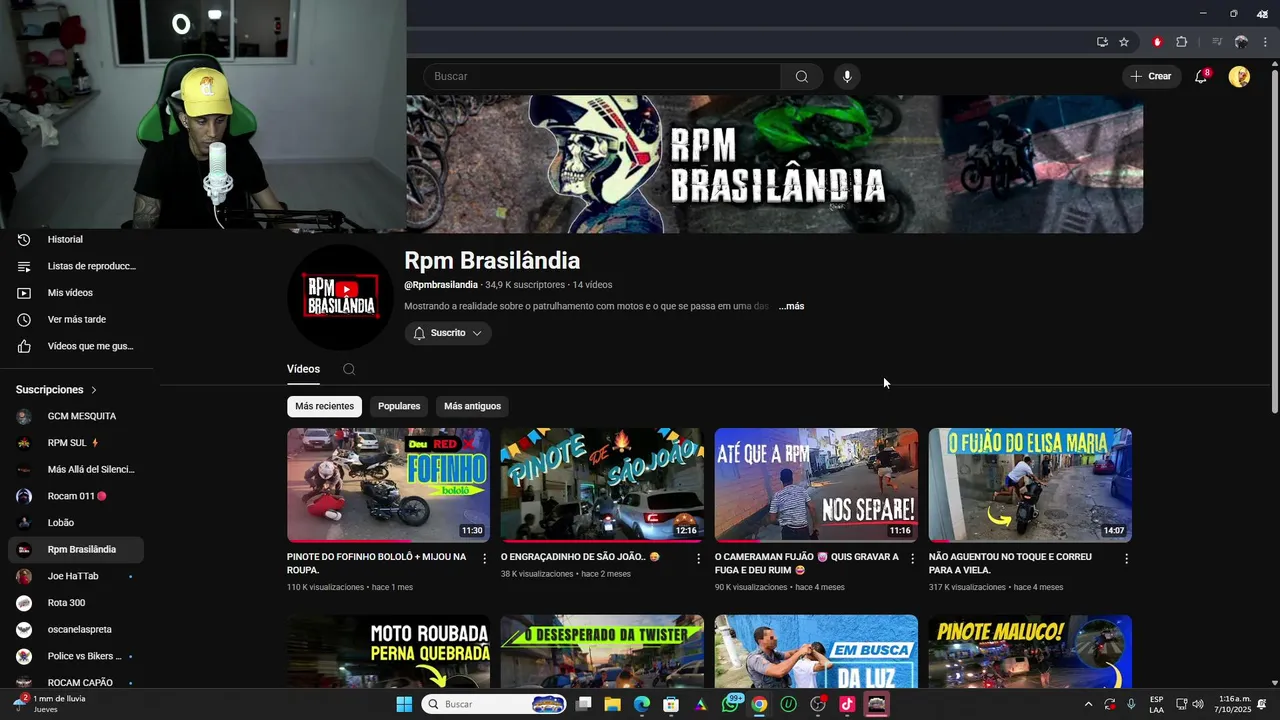Open Police vs Bikers subscription channel
This screenshot has height=720, width=1280.
[x=76, y=656]
